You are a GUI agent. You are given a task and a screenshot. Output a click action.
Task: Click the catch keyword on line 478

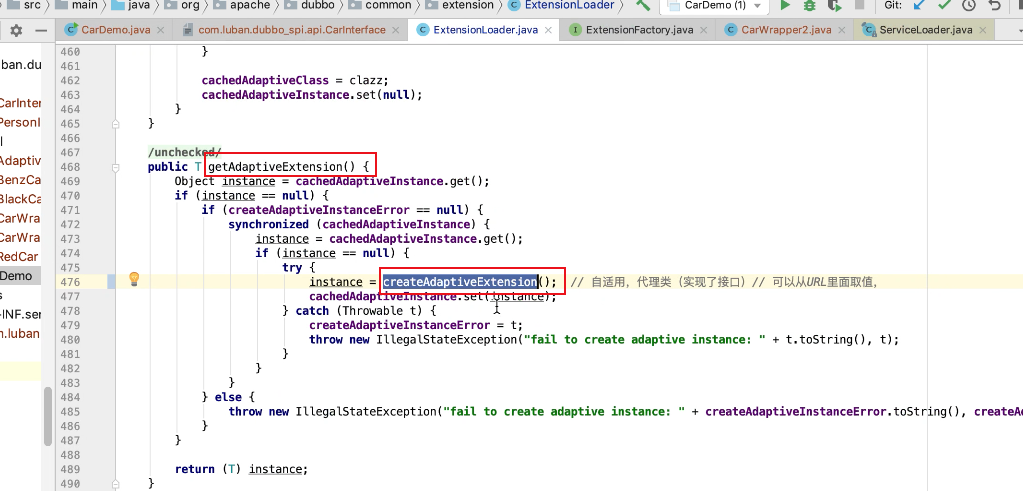(x=312, y=310)
